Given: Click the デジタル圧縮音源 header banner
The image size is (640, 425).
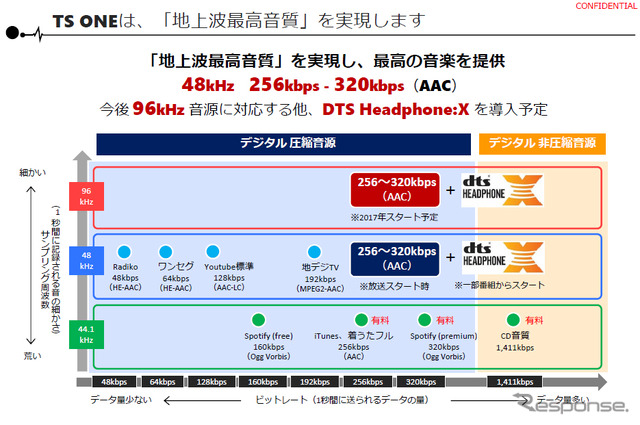Looking at the screenshot, I should pyautogui.click(x=283, y=144).
